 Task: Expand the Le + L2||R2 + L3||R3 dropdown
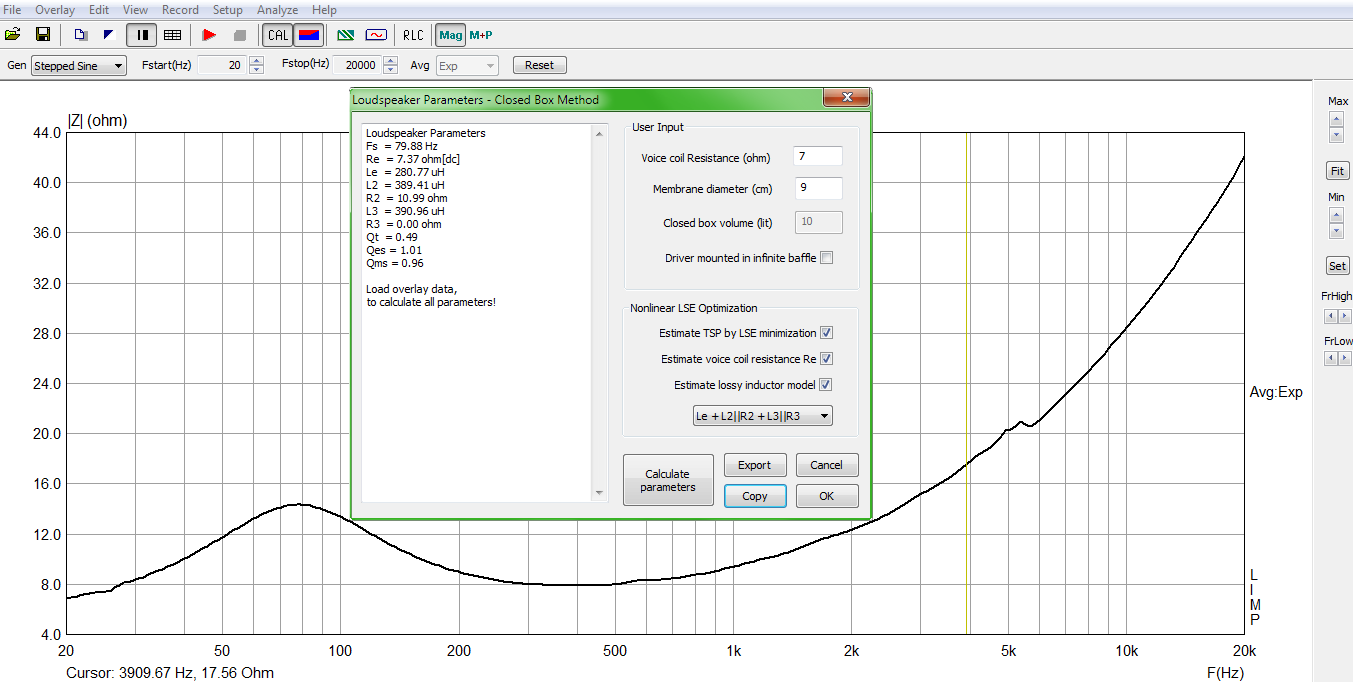[823, 416]
